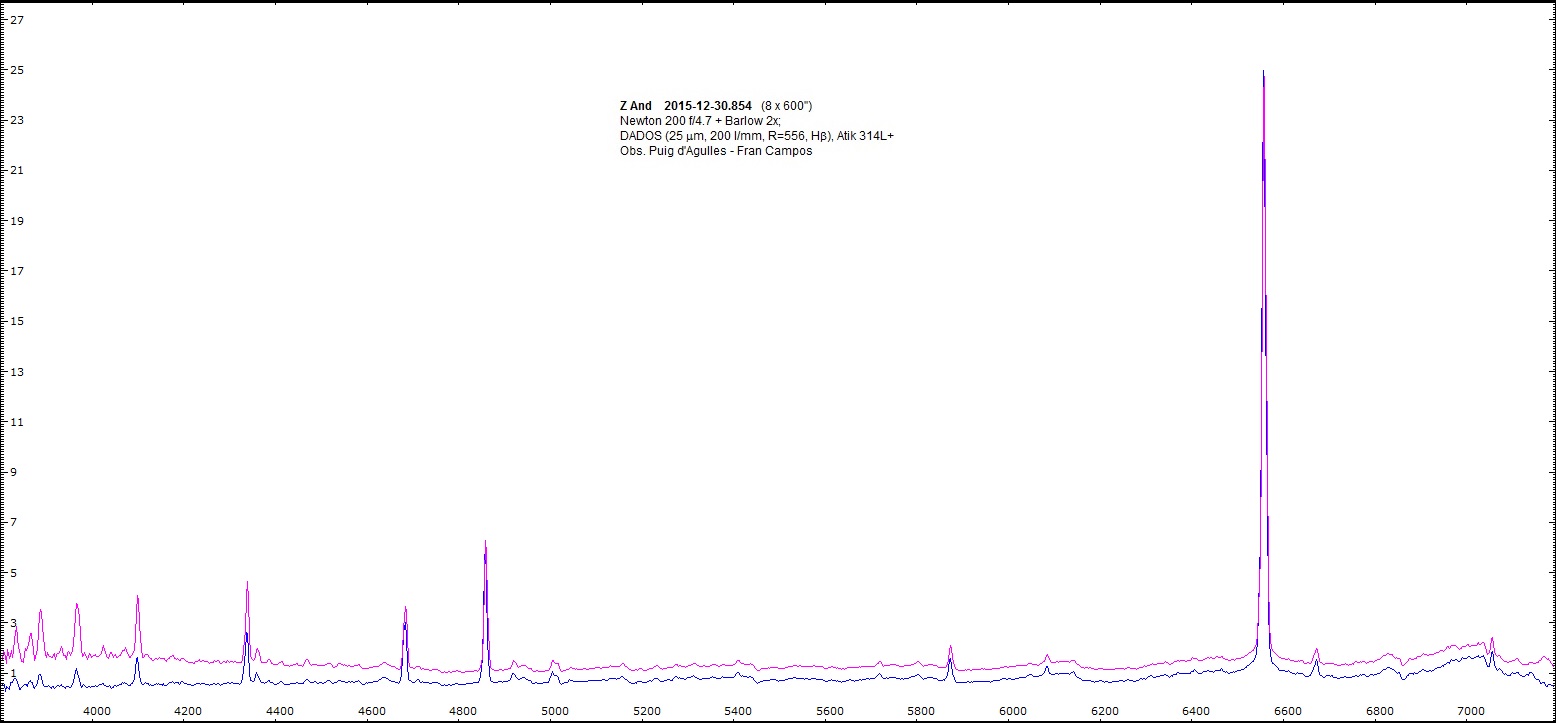Image resolution: width=1556 pixels, height=723 pixels.
Task: Click the magenta peak near 3960
Action: pos(76,606)
